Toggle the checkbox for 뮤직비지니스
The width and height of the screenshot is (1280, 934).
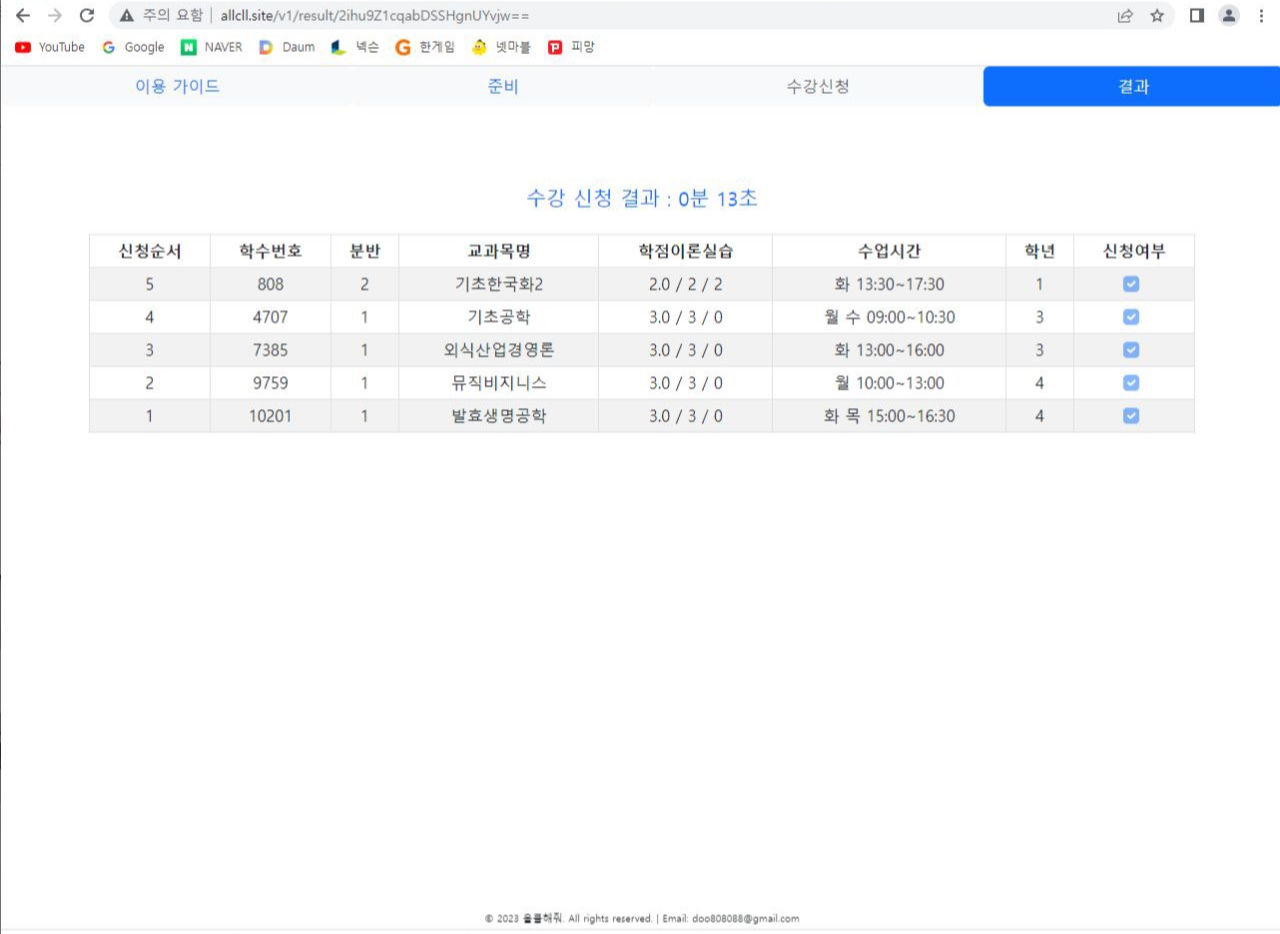[x=1131, y=383]
